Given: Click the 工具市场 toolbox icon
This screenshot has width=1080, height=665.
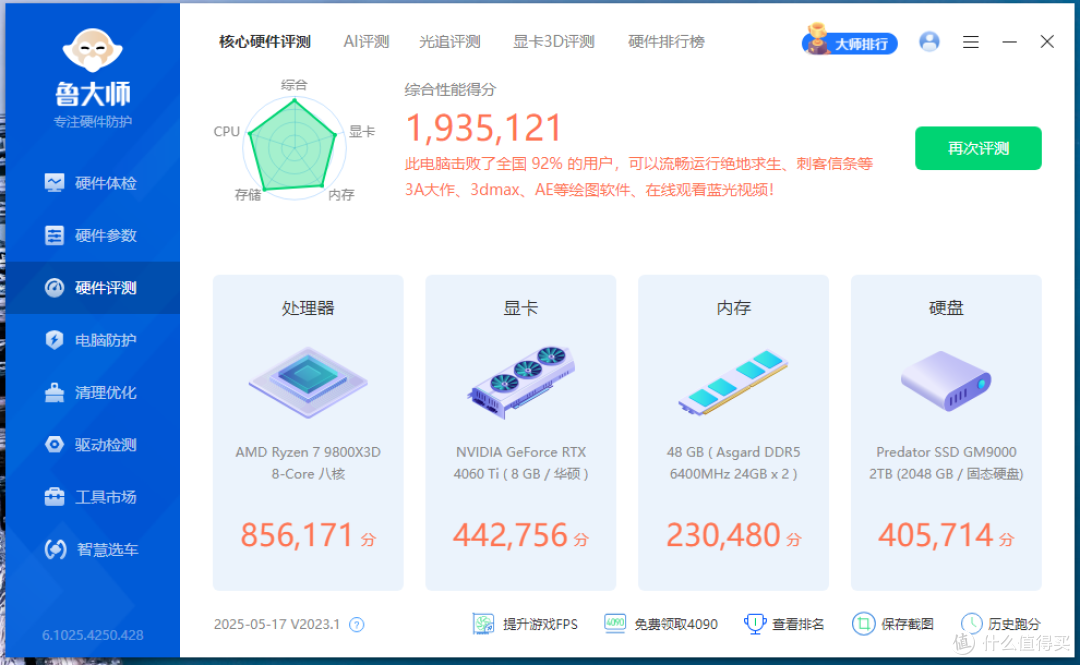Looking at the screenshot, I should [x=54, y=497].
